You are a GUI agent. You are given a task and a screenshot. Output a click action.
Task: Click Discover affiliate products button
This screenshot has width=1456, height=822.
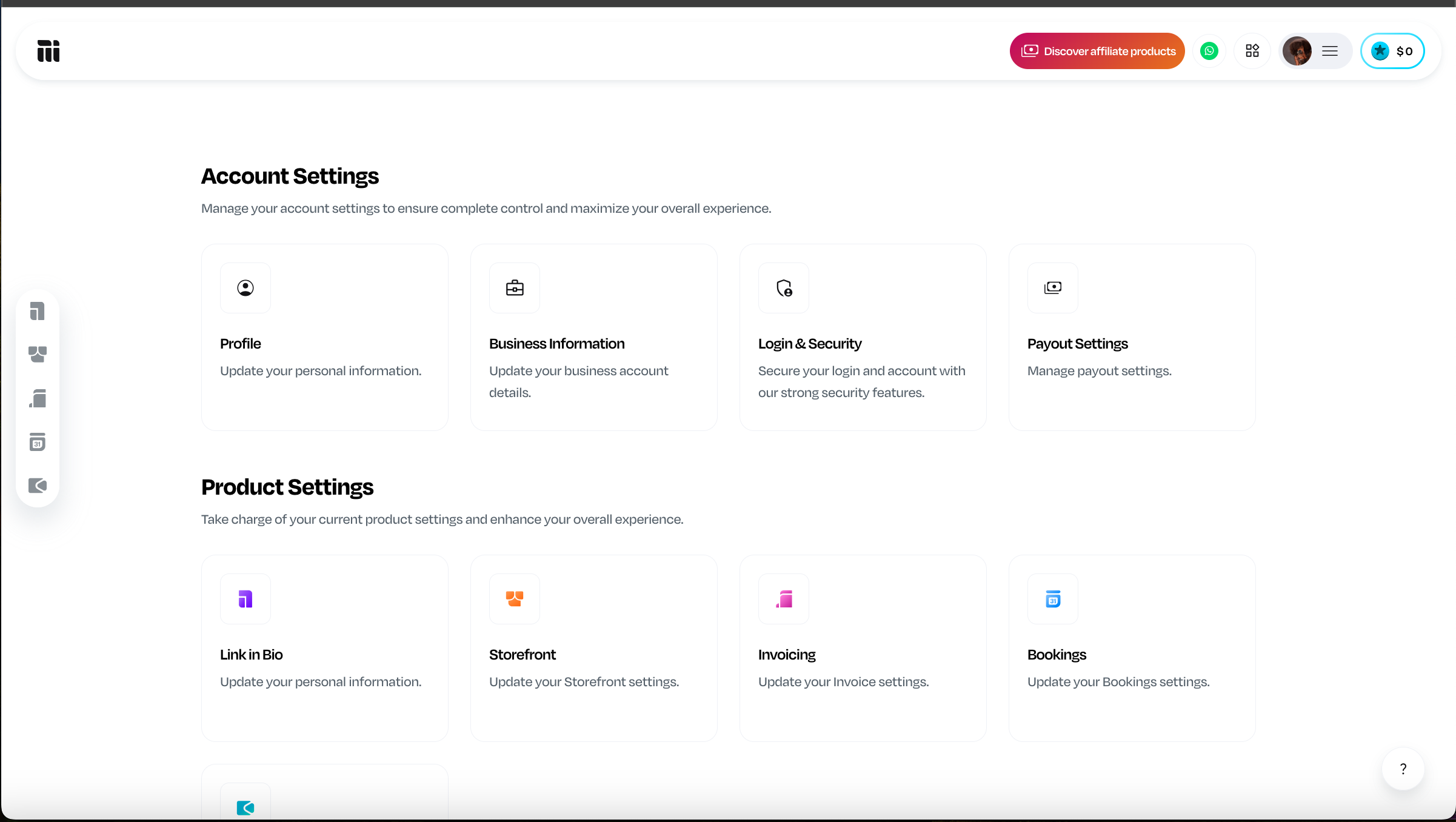1097,51
